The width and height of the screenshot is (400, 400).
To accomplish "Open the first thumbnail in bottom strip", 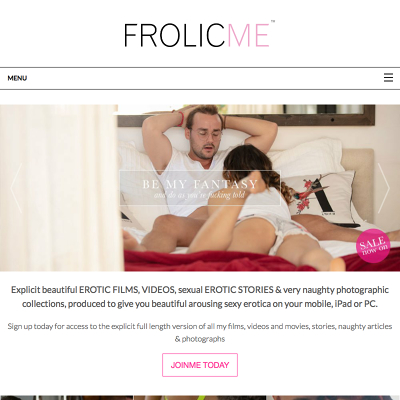I will pyautogui.click(x=33, y=398).
